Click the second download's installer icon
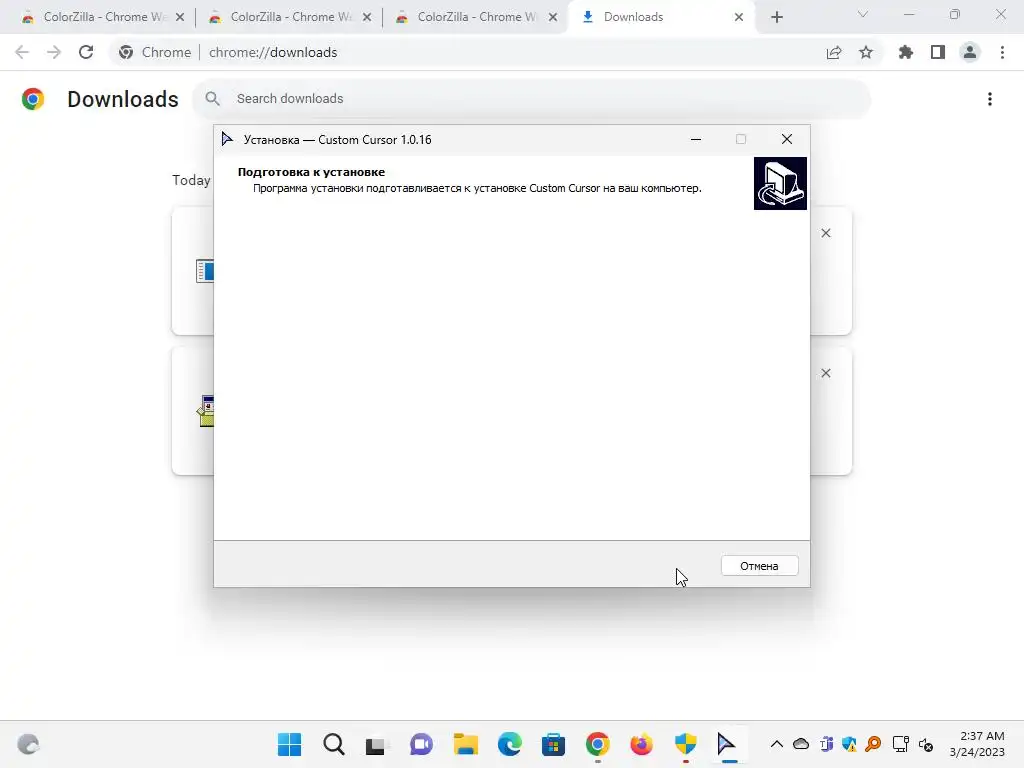 [x=206, y=411]
